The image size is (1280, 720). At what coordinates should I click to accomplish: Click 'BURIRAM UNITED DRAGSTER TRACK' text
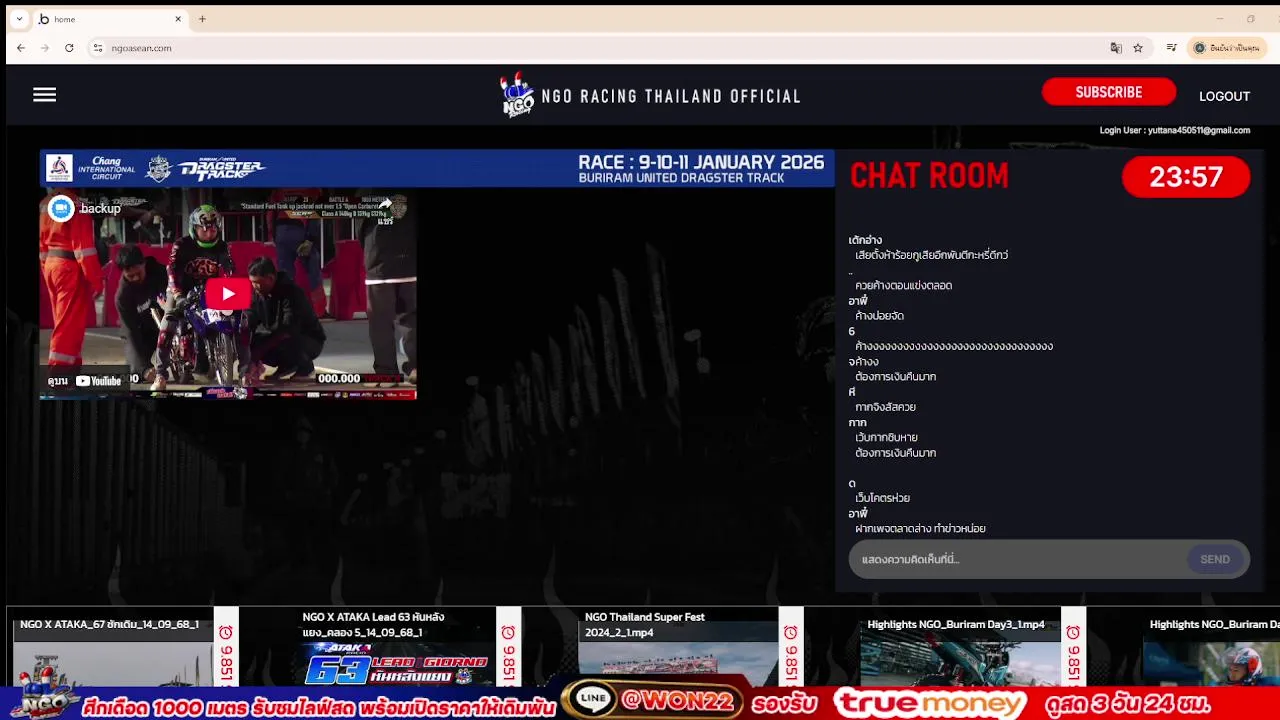[681, 179]
